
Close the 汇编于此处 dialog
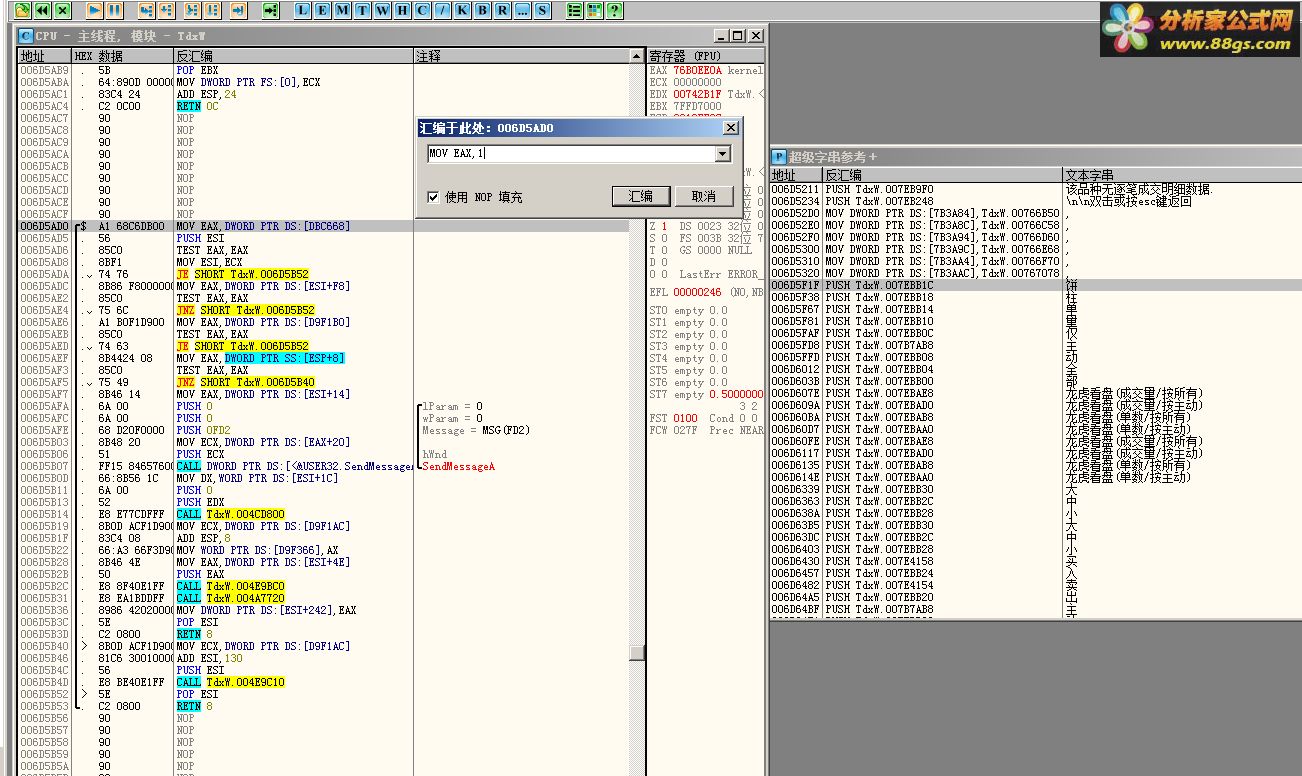pyautogui.click(x=731, y=128)
